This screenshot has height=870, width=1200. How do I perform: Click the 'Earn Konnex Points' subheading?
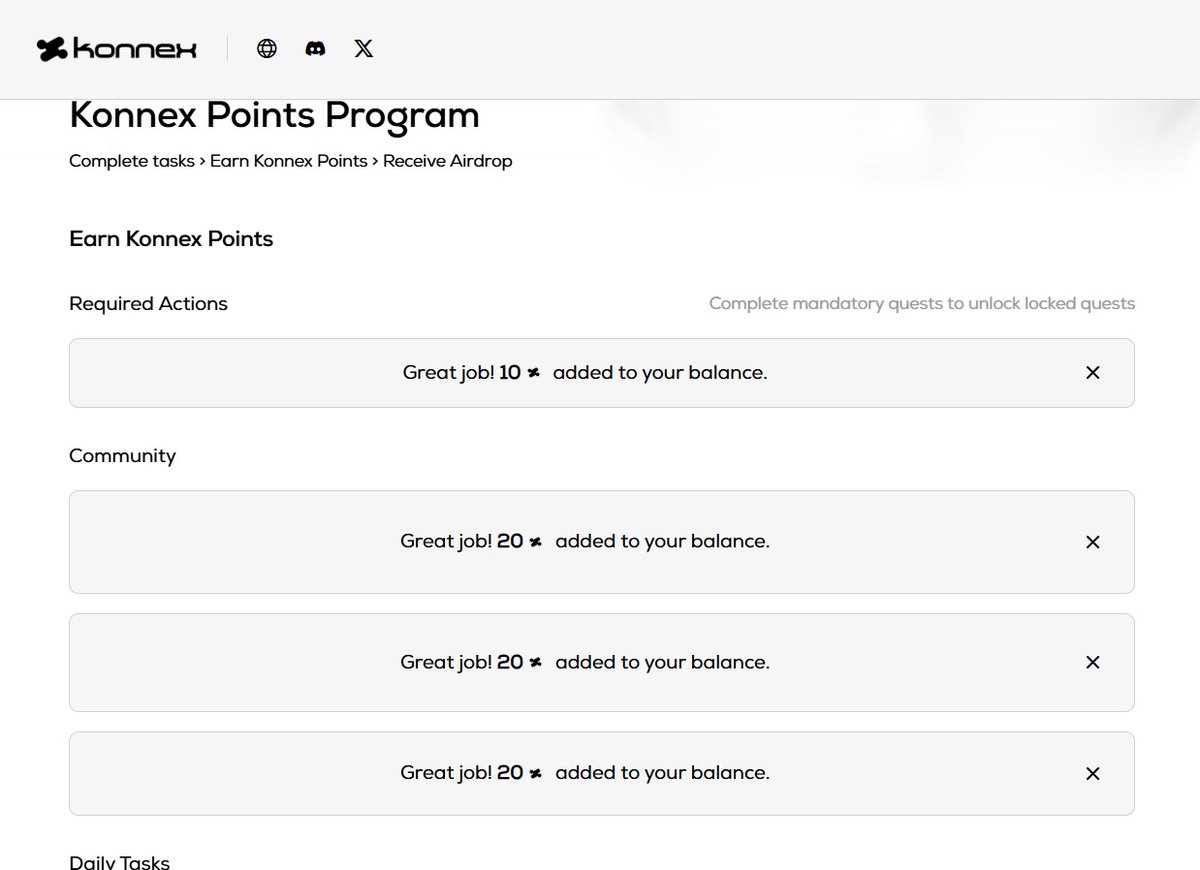(171, 239)
